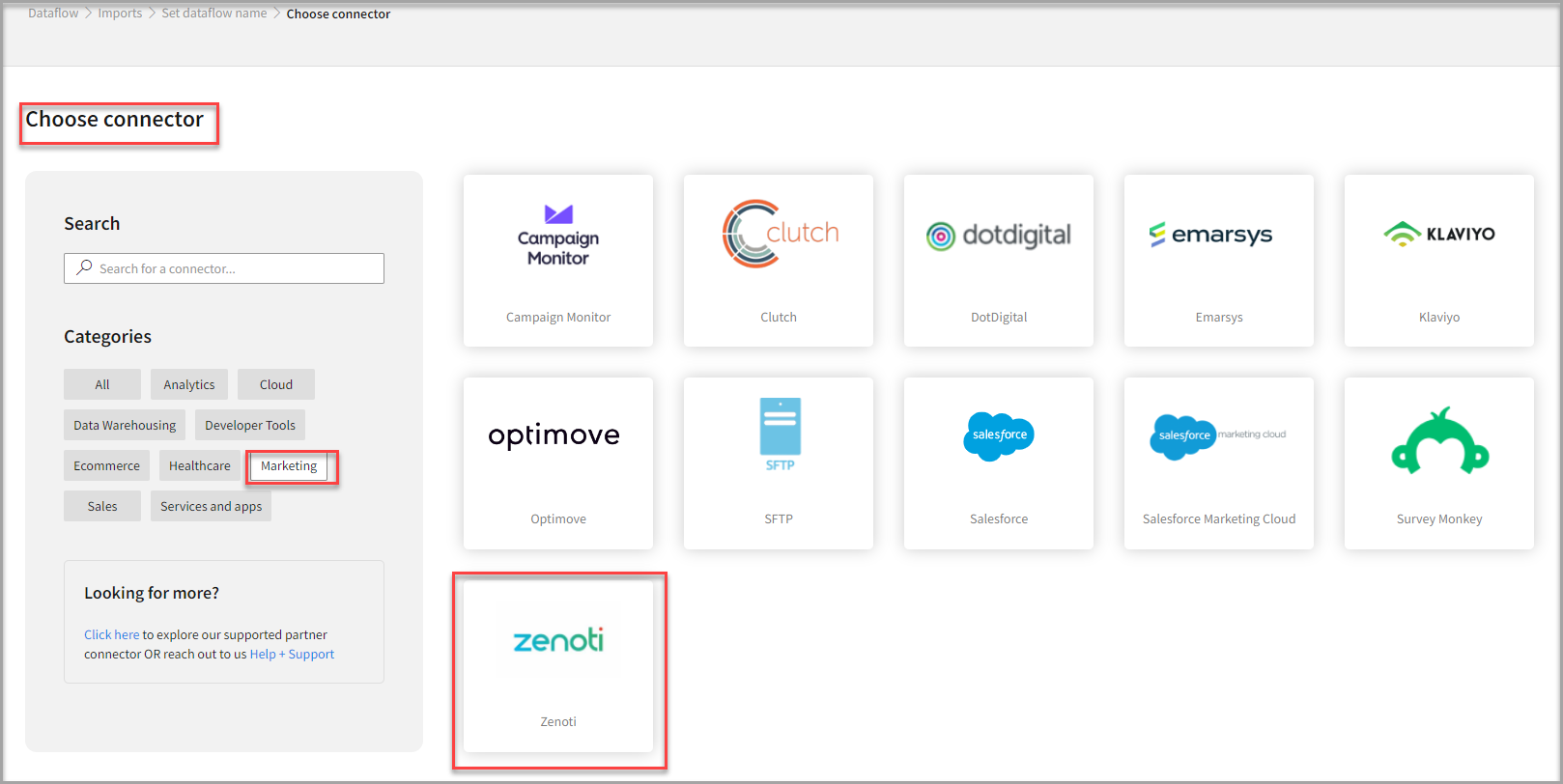Filter connectors by Marketing category

point(289,466)
